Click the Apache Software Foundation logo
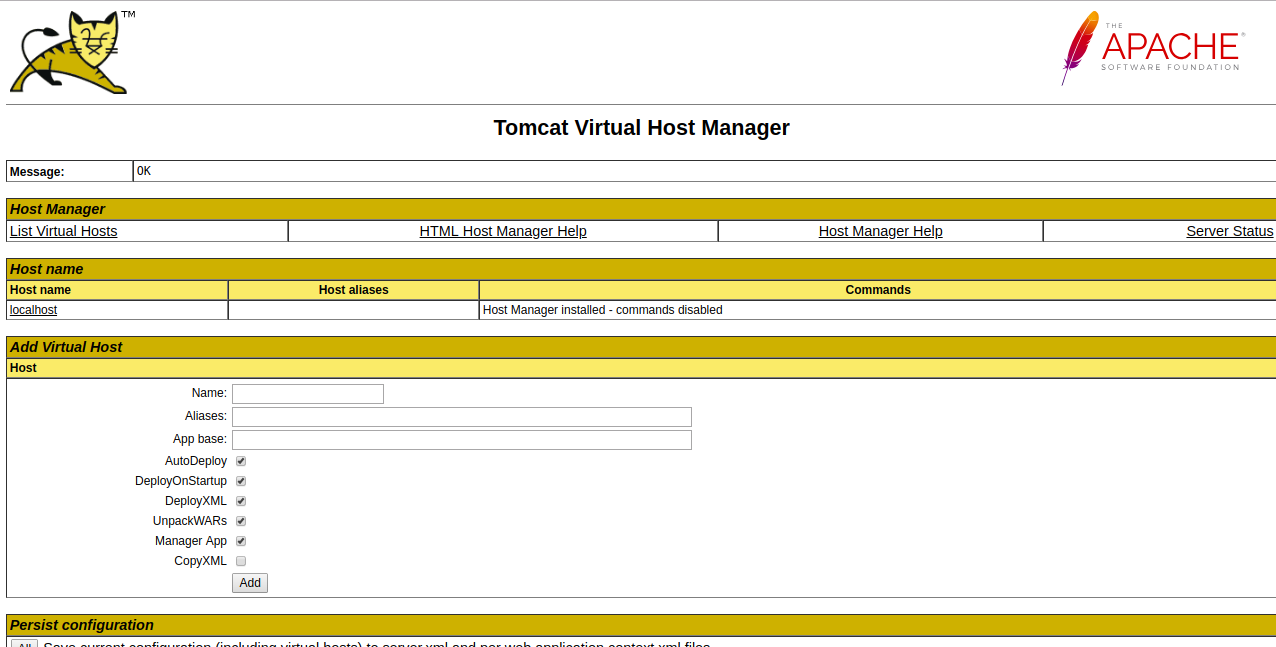 [1152, 48]
